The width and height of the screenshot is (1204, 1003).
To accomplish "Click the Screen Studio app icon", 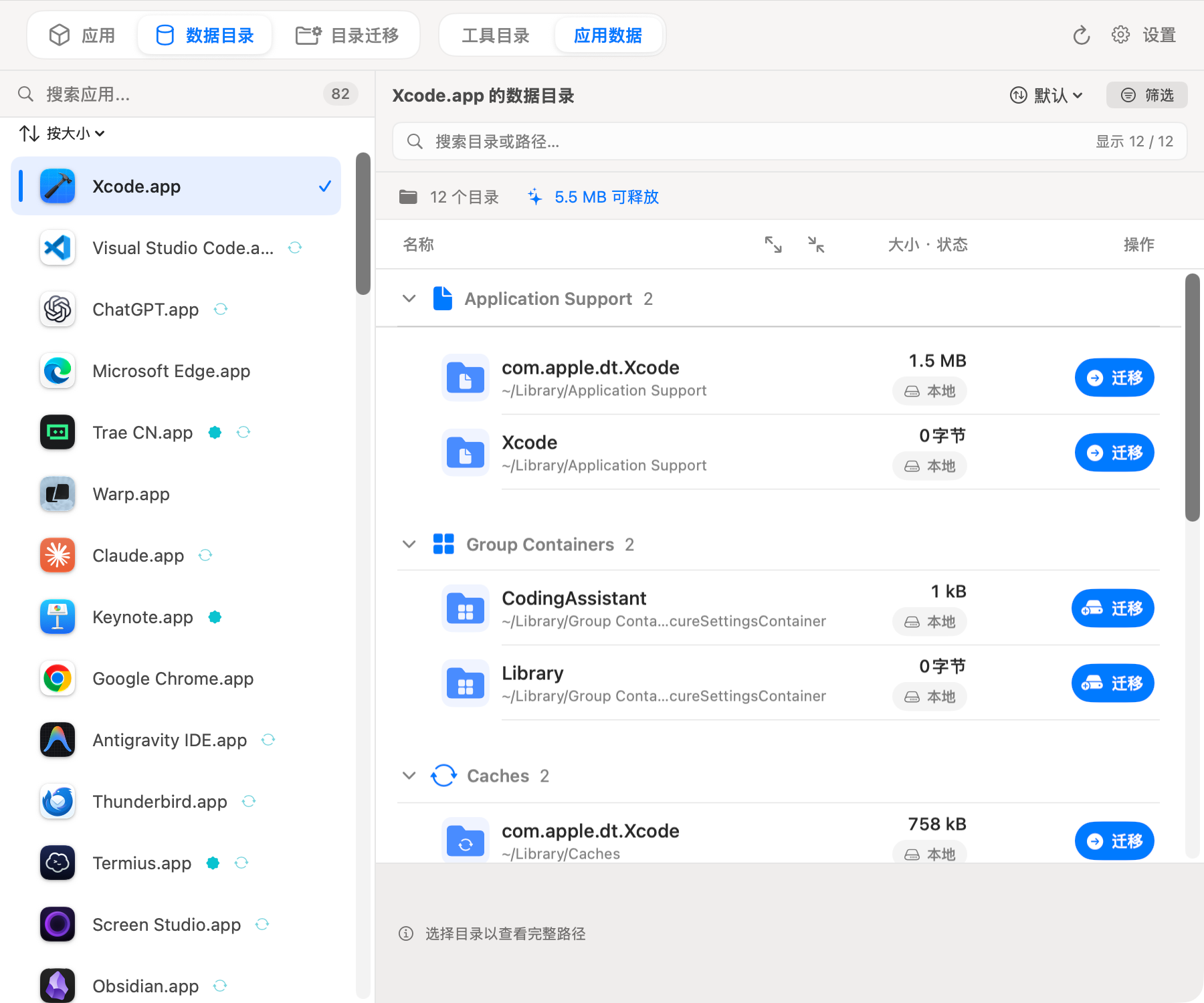I will point(58,925).
